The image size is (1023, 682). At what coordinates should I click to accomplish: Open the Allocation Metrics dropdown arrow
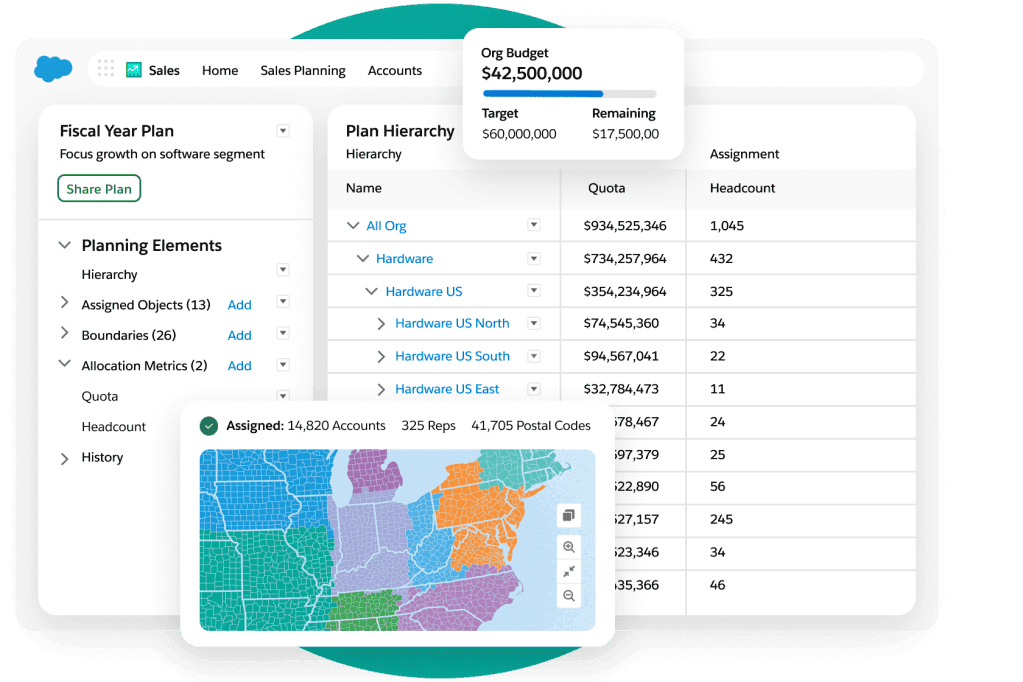pyautogui.click(x=283, y=364)
